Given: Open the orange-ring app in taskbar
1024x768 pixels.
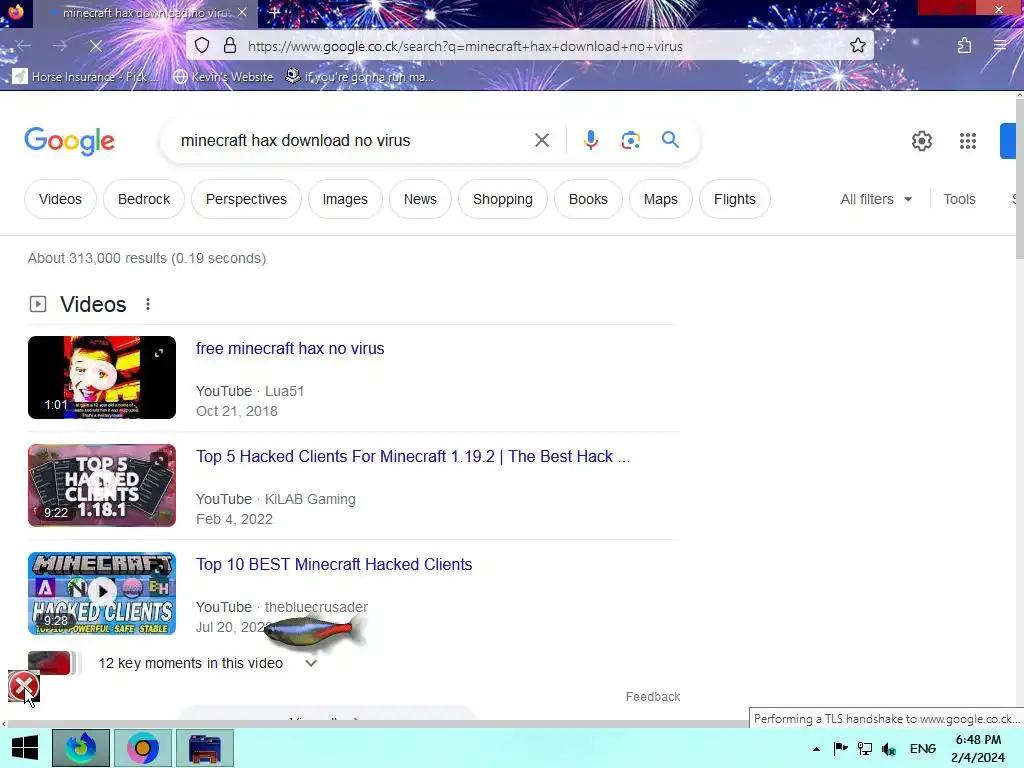Looking at the screenshot, I should [x=143, y=748].
